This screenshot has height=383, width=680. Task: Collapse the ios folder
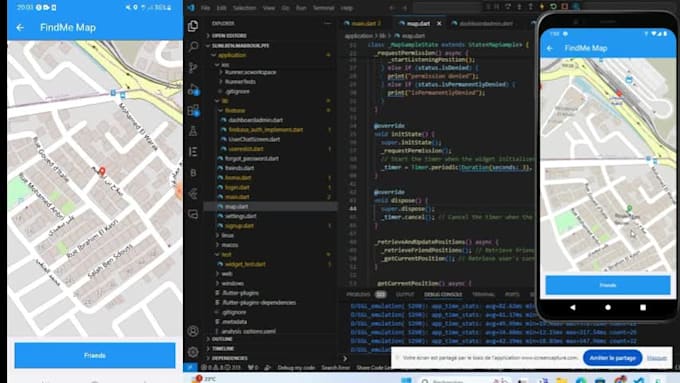coord(225,65)
